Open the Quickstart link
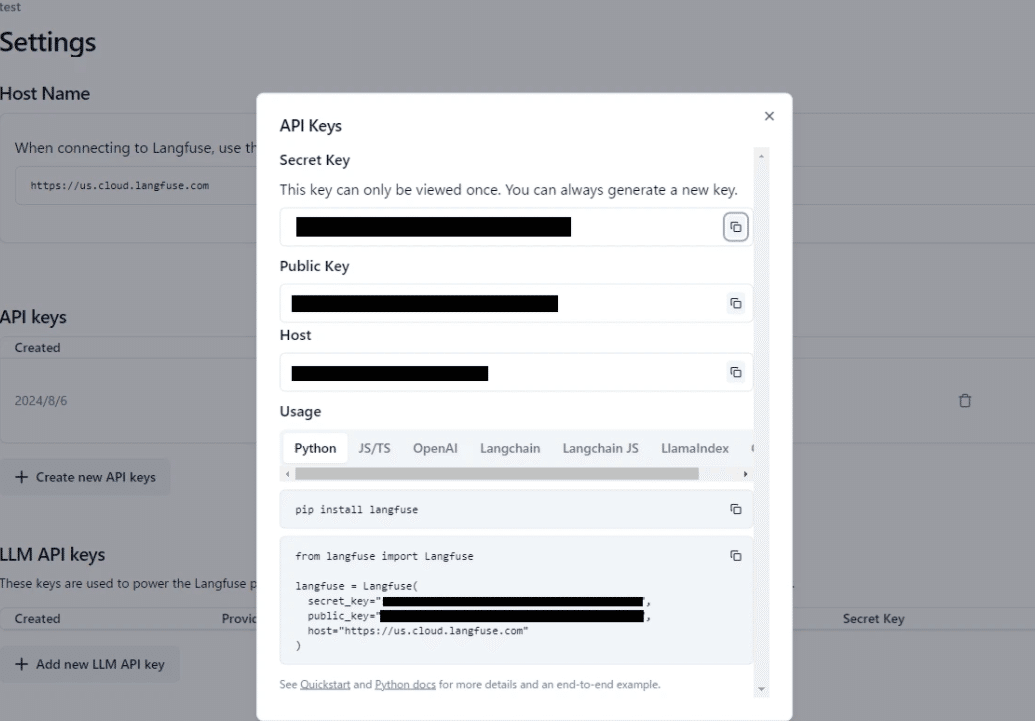1035x721 pixels. click(x=325, y=685)
